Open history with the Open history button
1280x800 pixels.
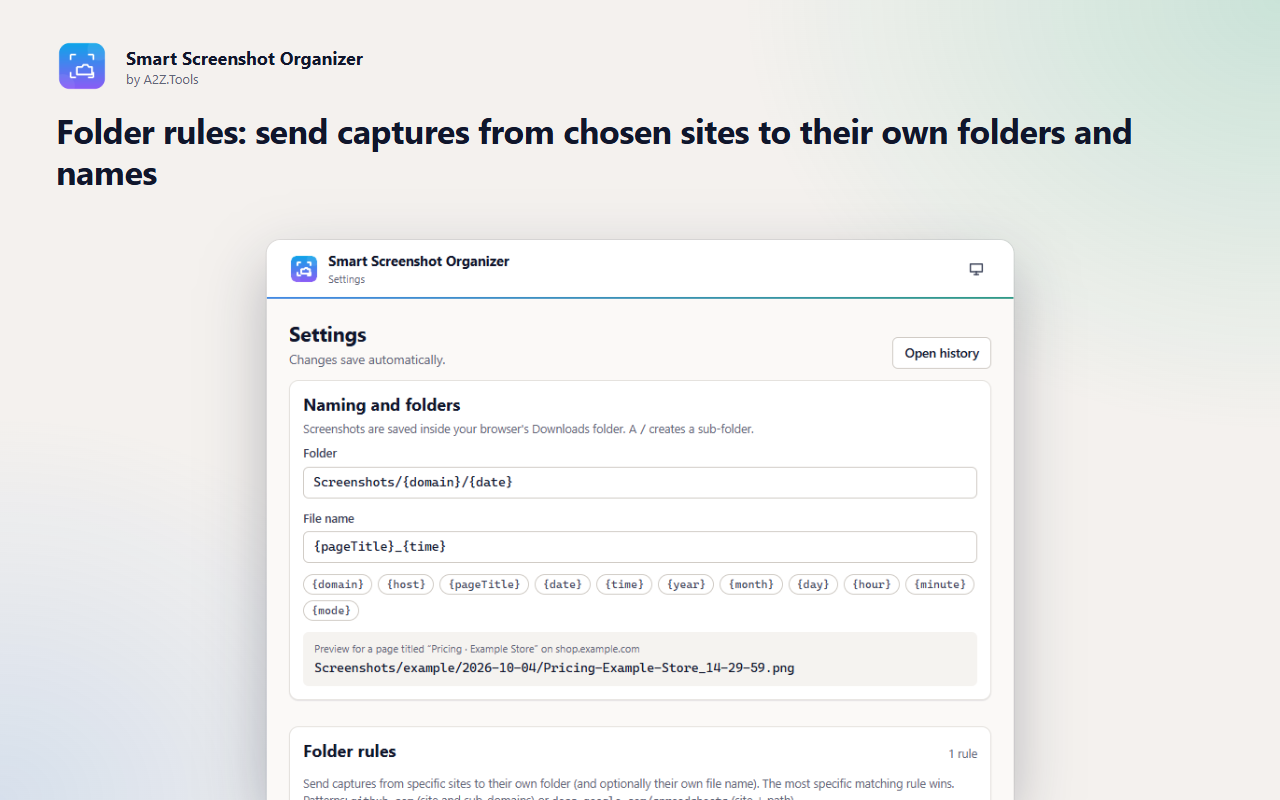pos(941,353)
